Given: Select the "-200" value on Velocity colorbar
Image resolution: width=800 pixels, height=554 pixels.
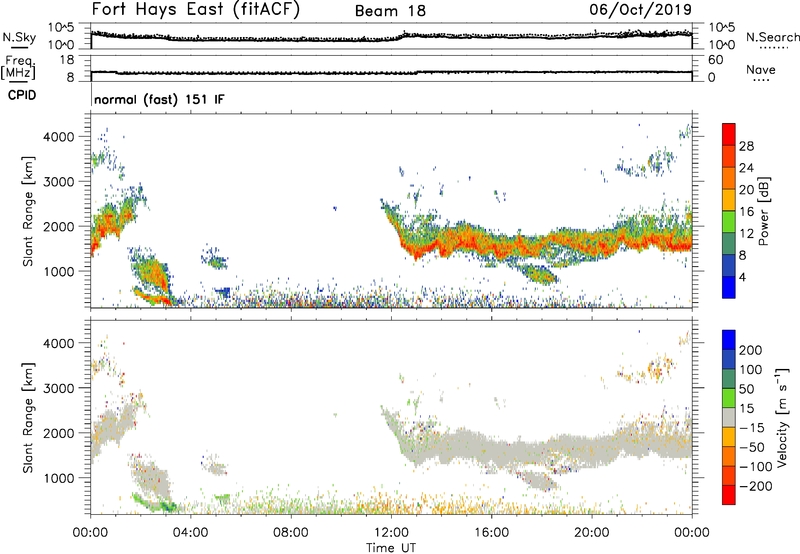Looking at the screenshot, I should coord(755,486).
